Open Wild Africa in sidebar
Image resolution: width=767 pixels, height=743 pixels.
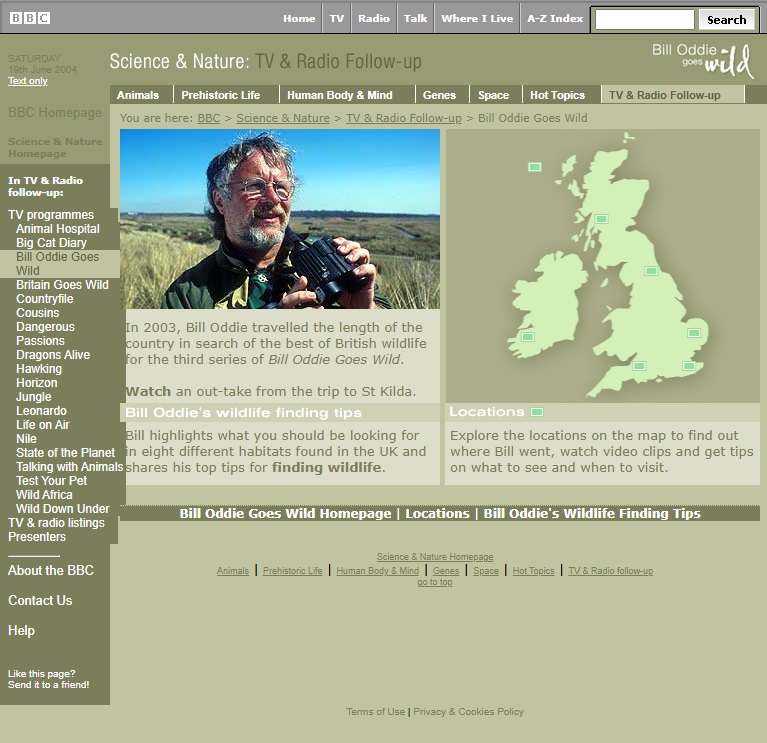[44, 495]
